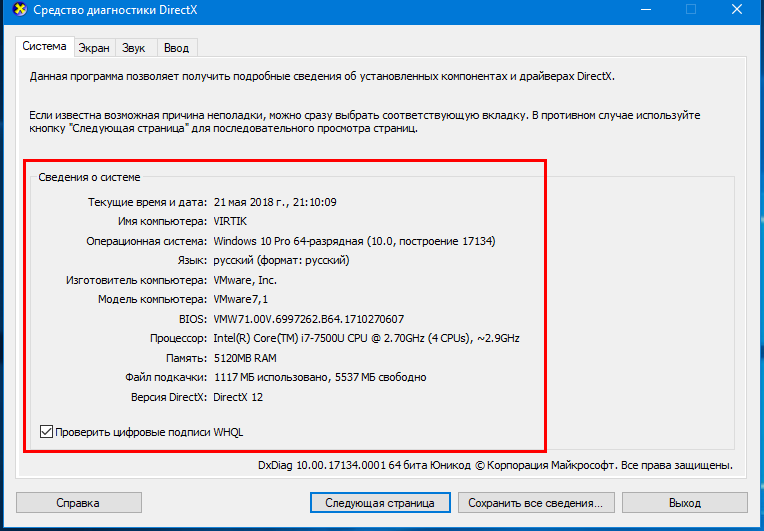Click language value русский
This screenshot has width=764, height=531.
281,260
